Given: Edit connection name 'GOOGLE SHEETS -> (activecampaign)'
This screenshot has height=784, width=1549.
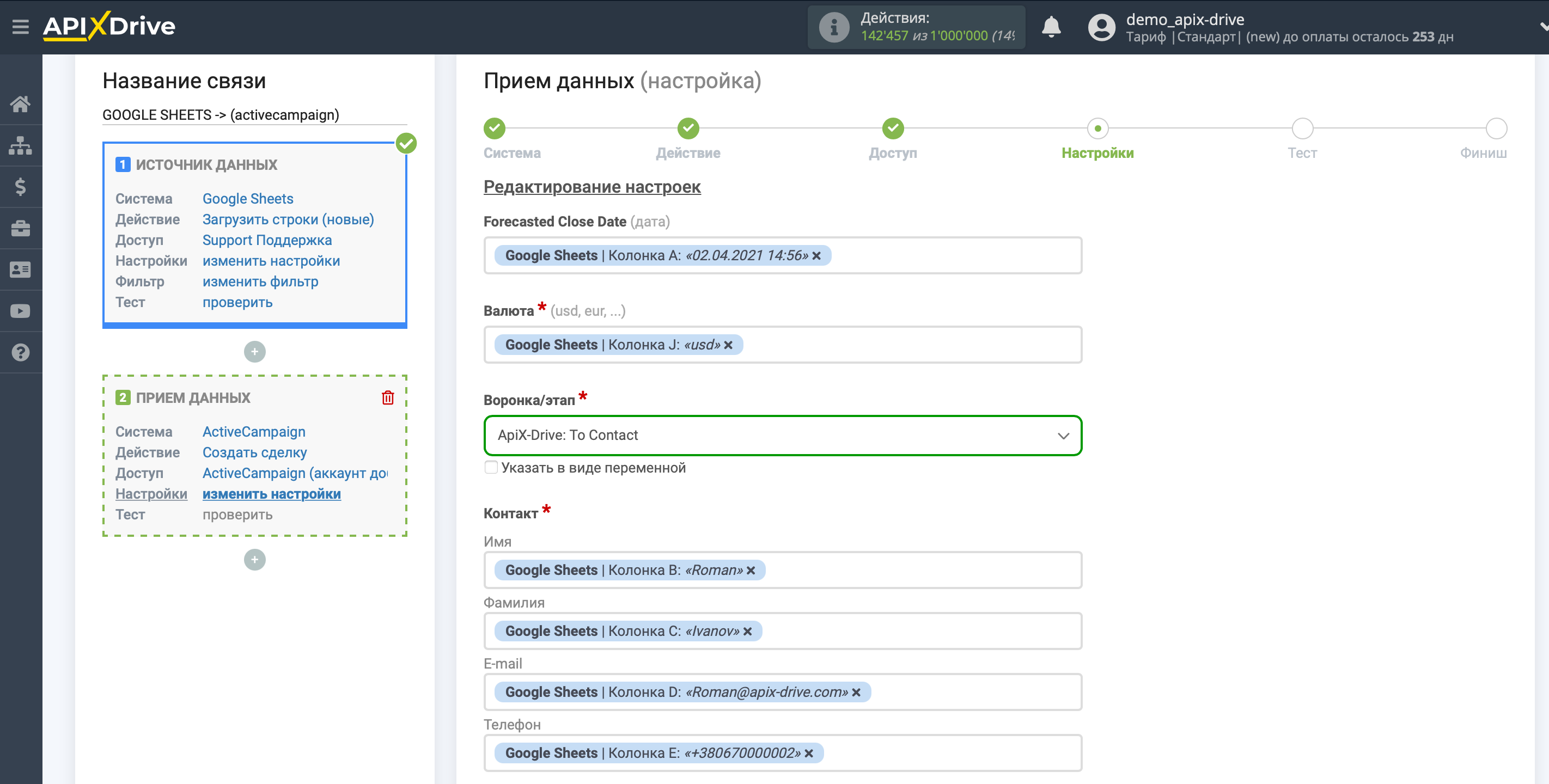Looking at the screenshot, I should click(254, 115).
